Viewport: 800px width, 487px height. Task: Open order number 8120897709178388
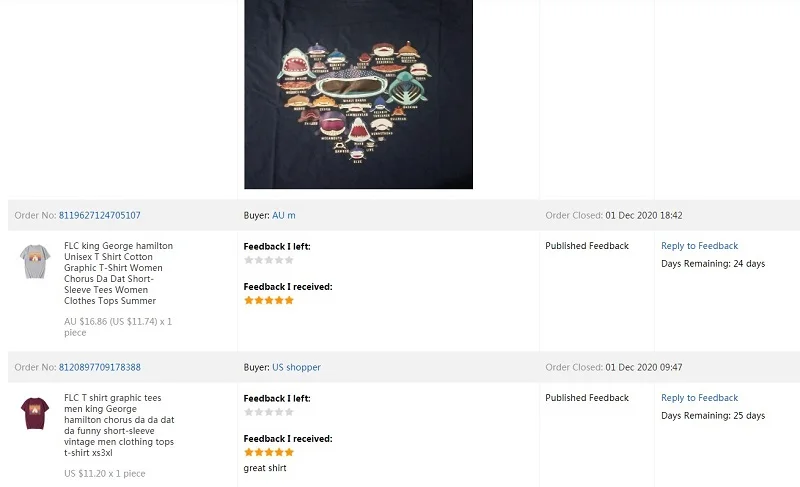pyautogui.click(x=100, y=367)
